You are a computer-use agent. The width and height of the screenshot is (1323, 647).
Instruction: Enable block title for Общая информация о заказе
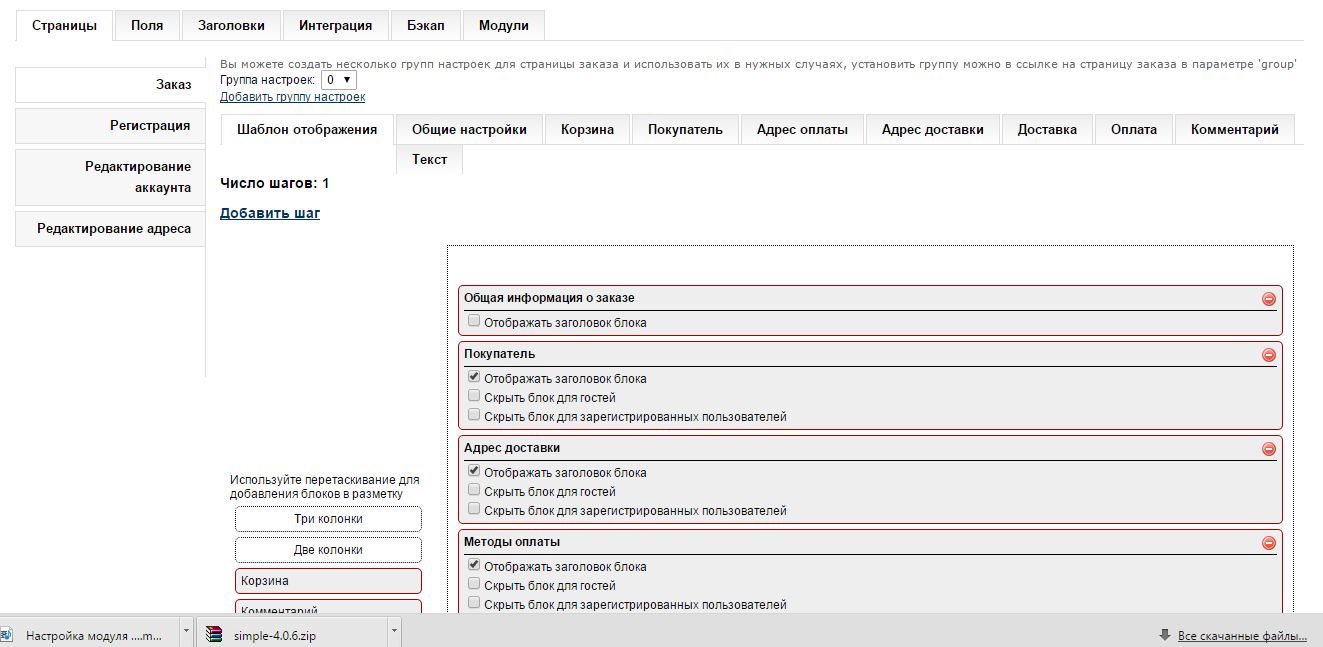(474, 322)
